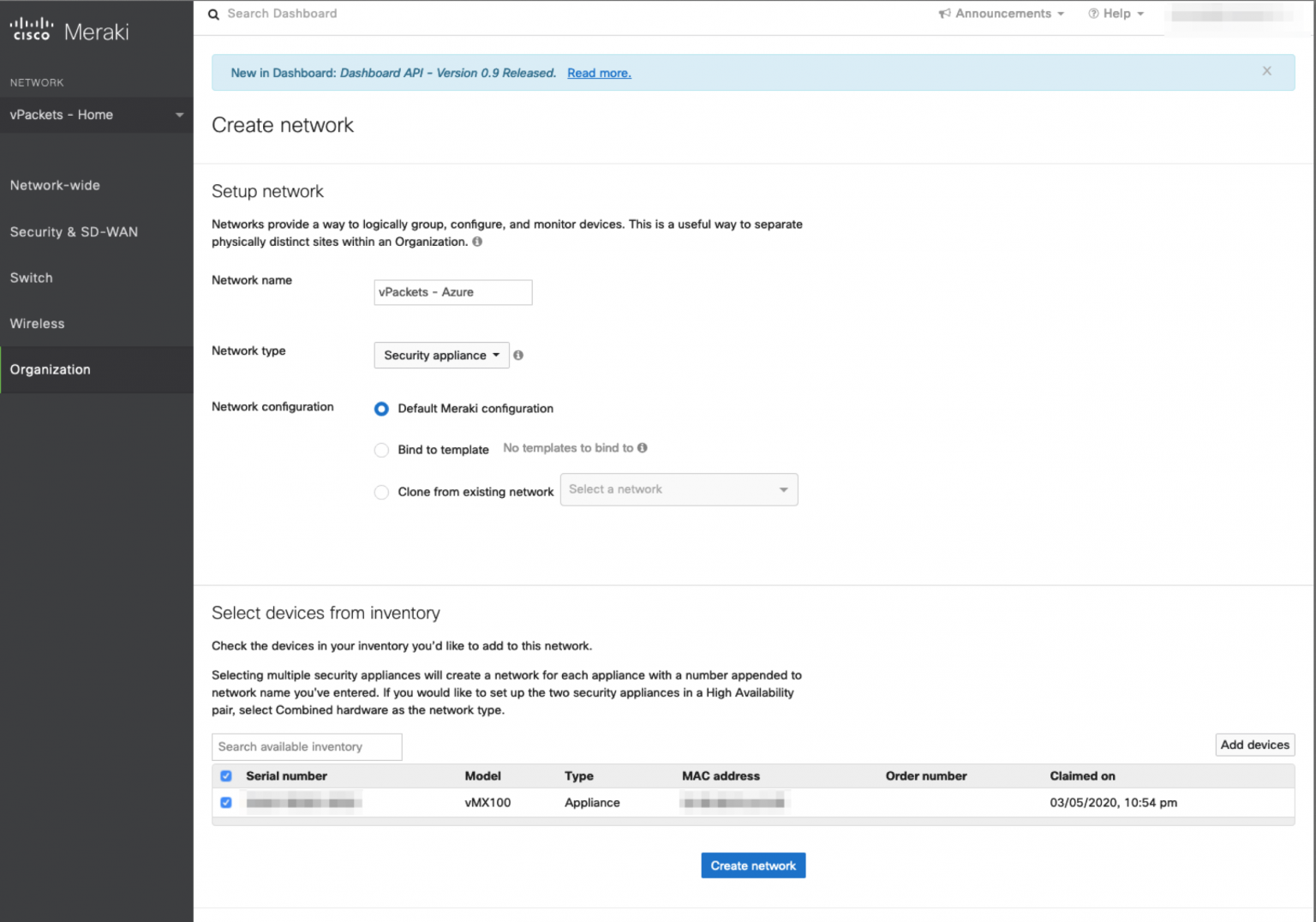This screenshot has height=922, width=1316.
Task: Click the search magnifier icon
Action: click(x=212, y=14)
